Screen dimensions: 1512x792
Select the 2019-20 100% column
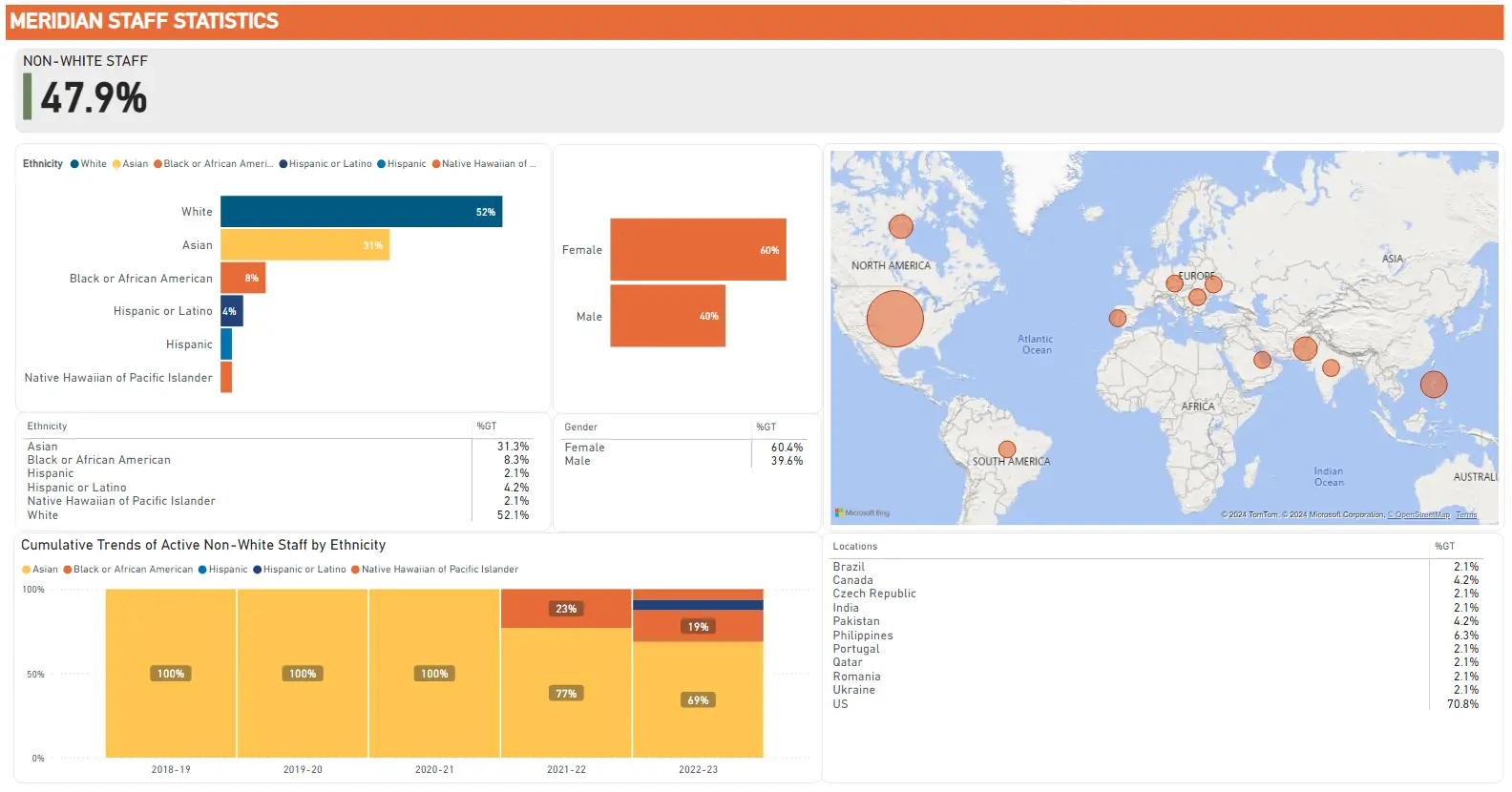tap(303, 674)
